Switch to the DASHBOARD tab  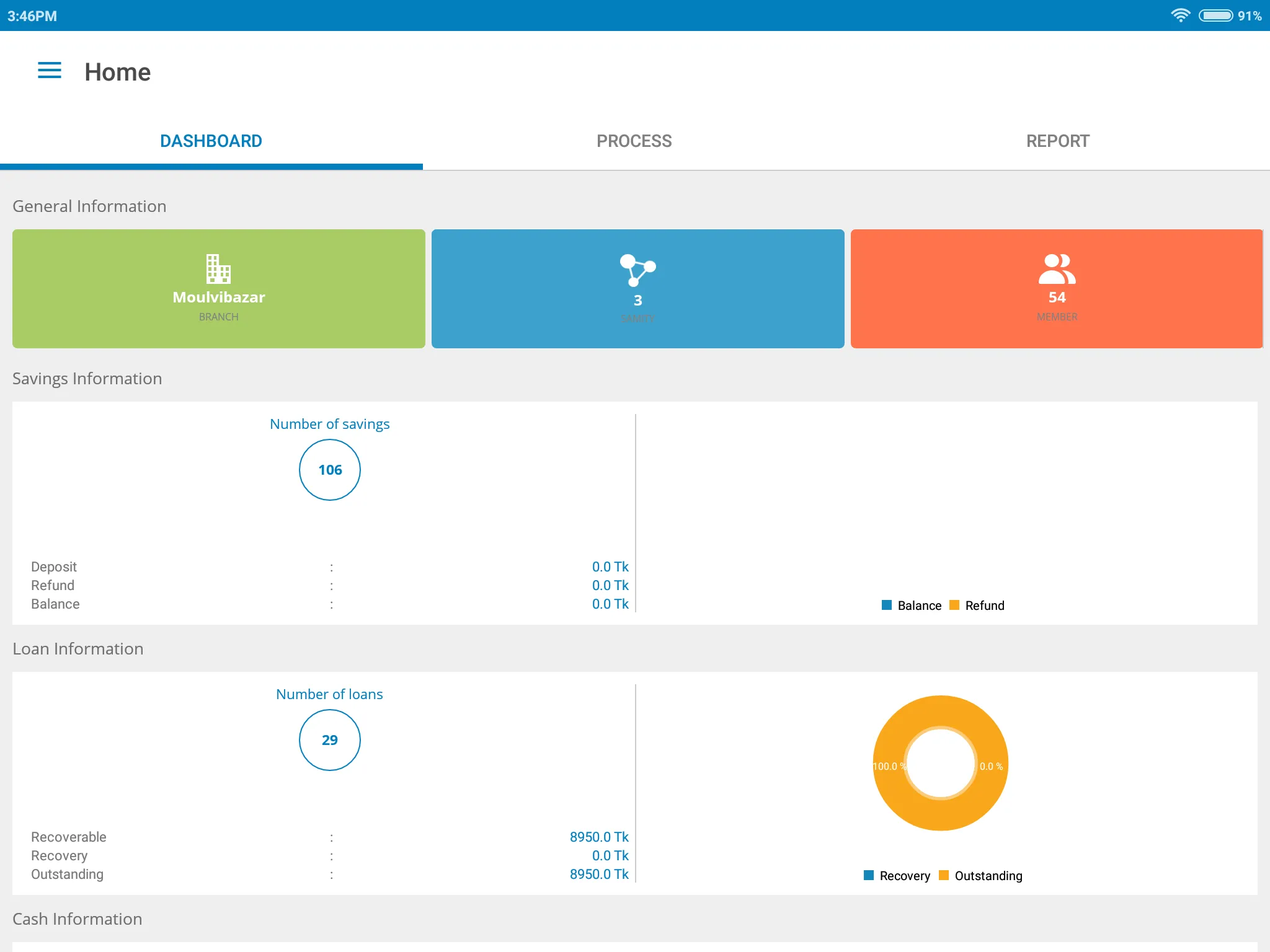(211, 141)
